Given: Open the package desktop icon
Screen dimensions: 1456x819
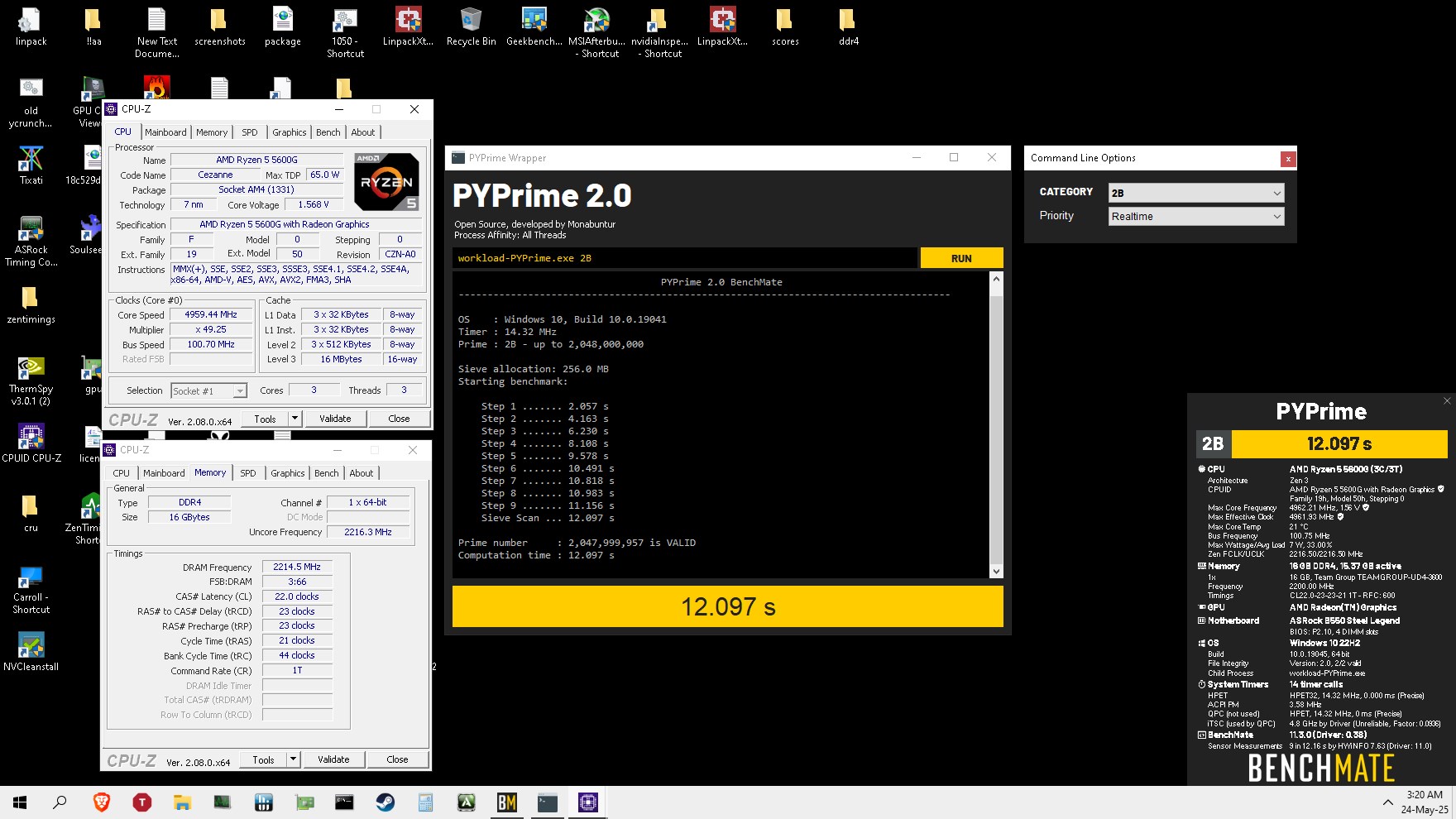Looking at the screenshot, I should (282, 26).
